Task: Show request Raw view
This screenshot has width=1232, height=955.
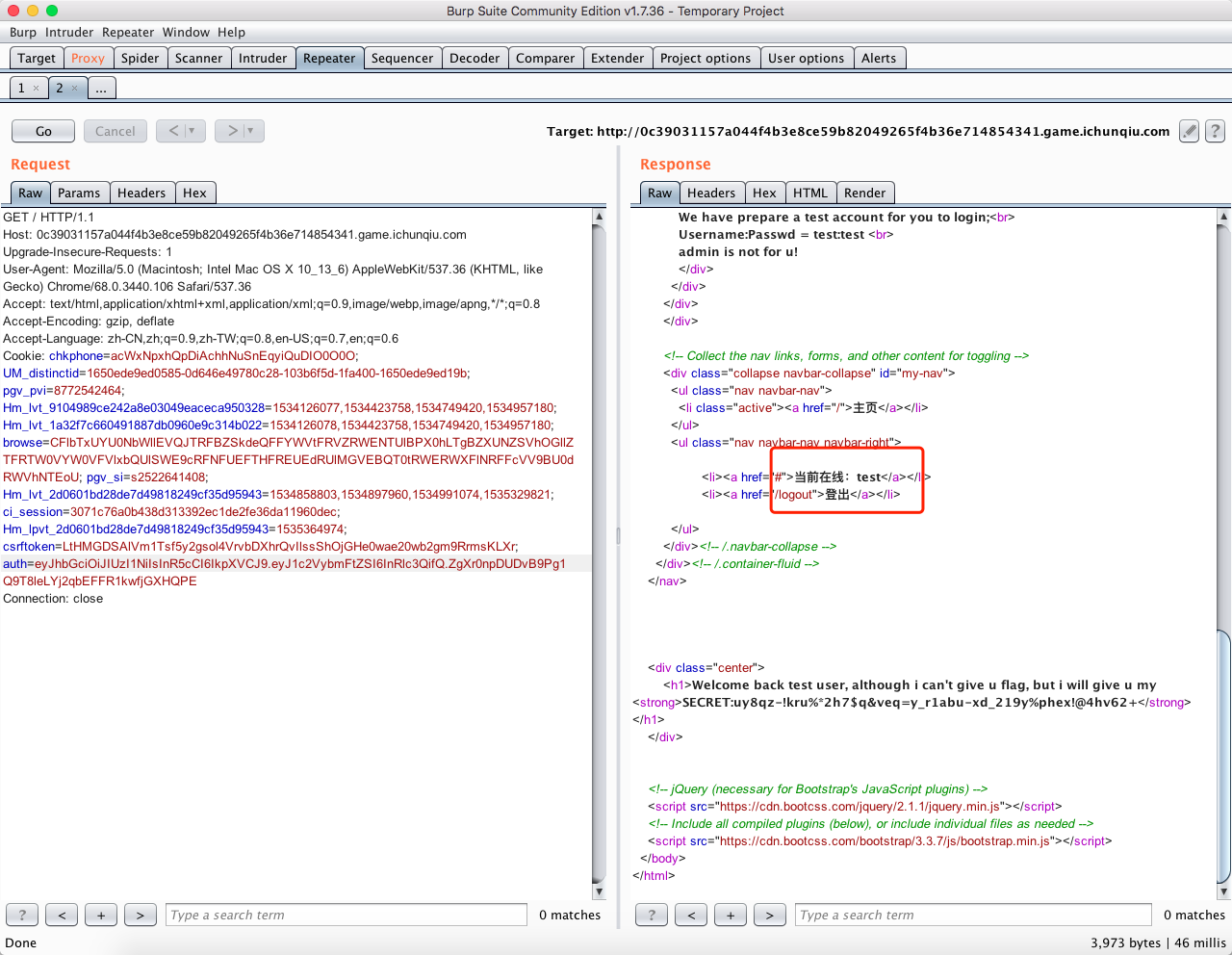Action: click(31, 193)
